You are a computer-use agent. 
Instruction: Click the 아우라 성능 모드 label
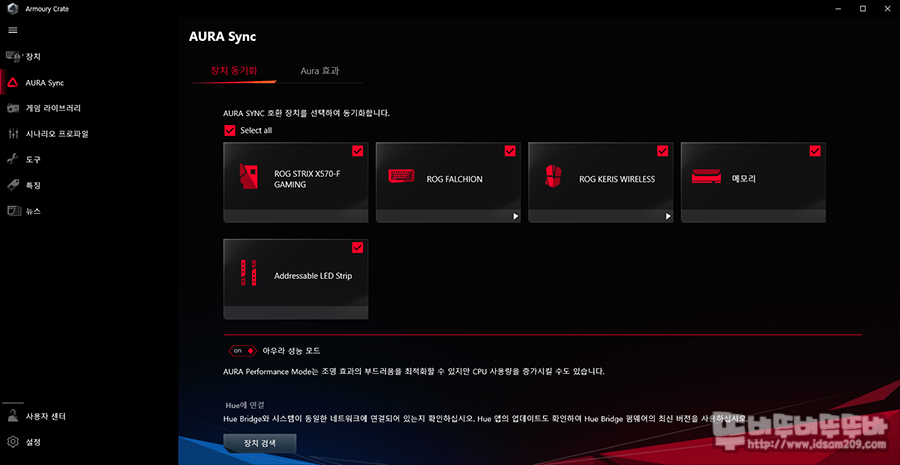[291, 350]
